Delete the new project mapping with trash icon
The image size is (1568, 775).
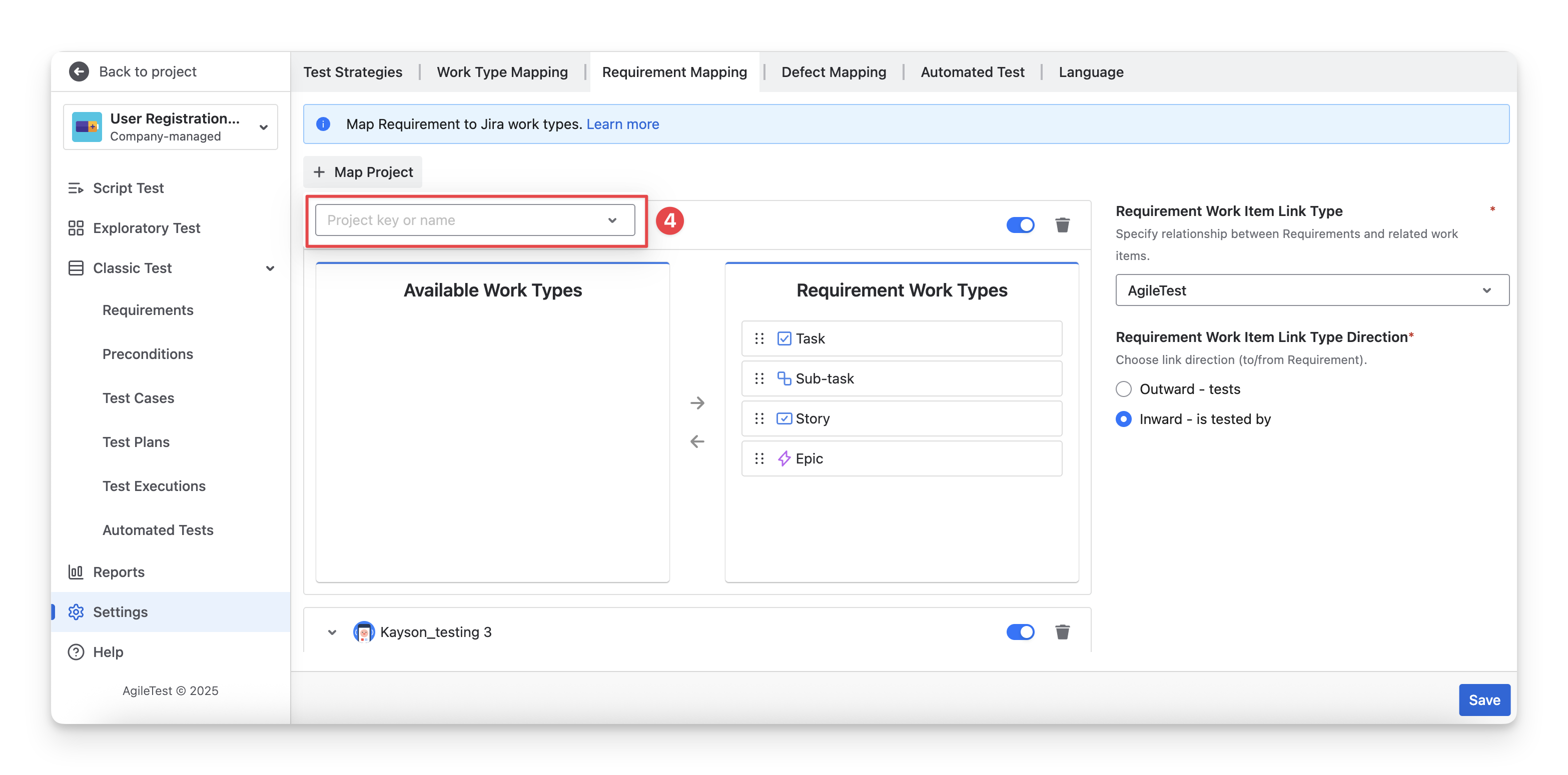click(1062, 225)
